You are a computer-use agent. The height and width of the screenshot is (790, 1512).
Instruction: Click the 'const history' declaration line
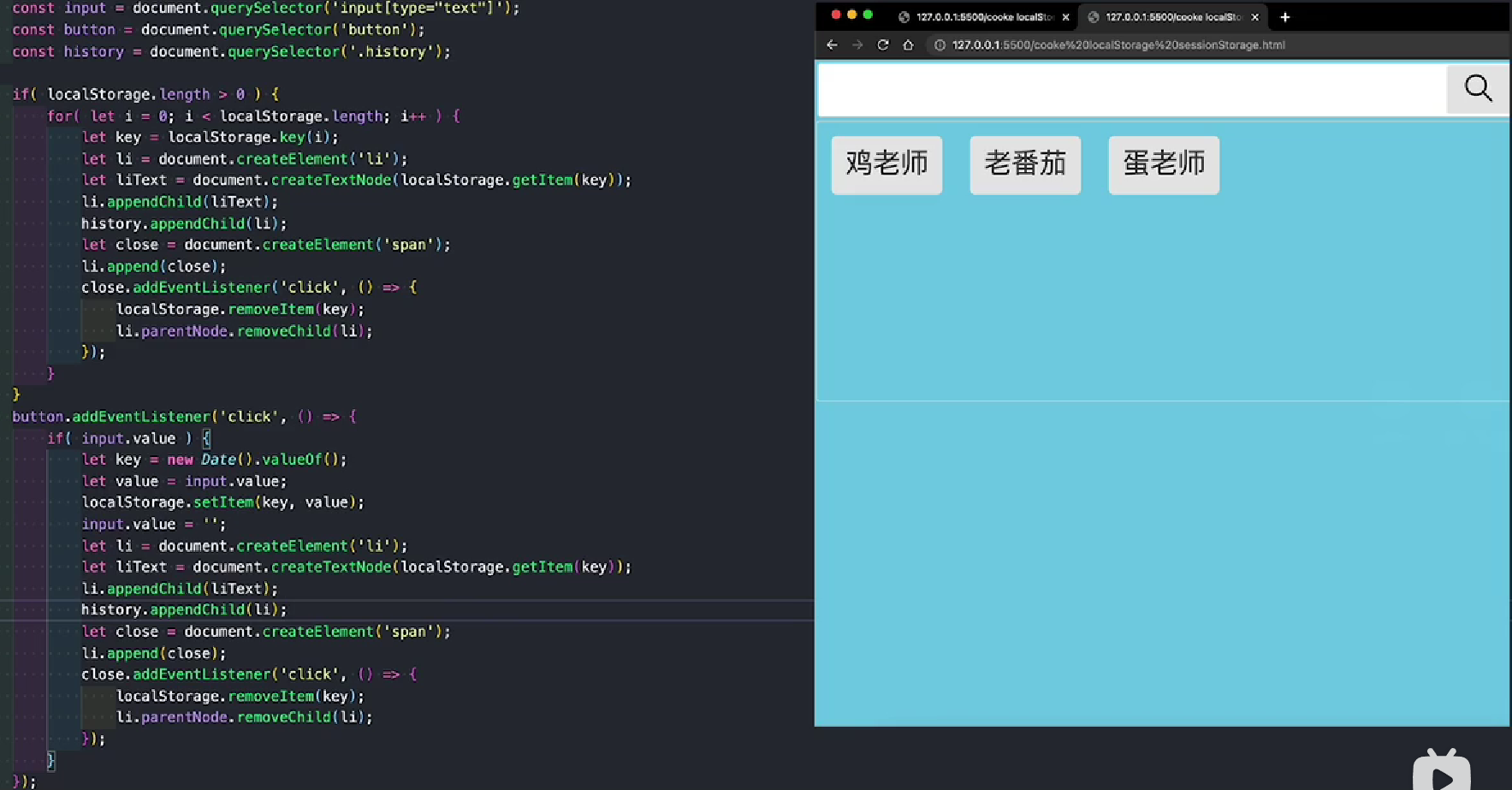[231, 51]
